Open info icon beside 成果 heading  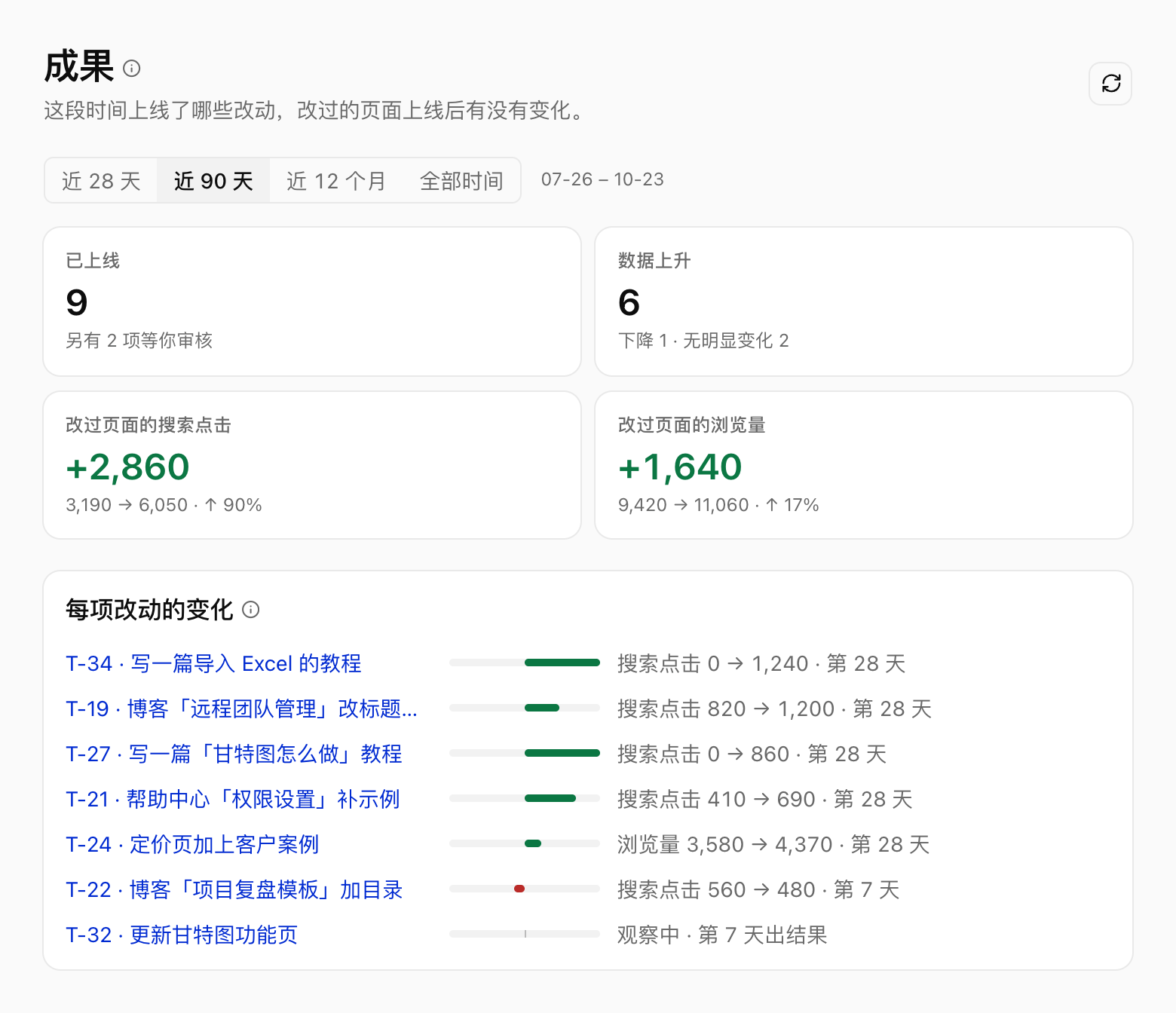[x=131, y=69]
